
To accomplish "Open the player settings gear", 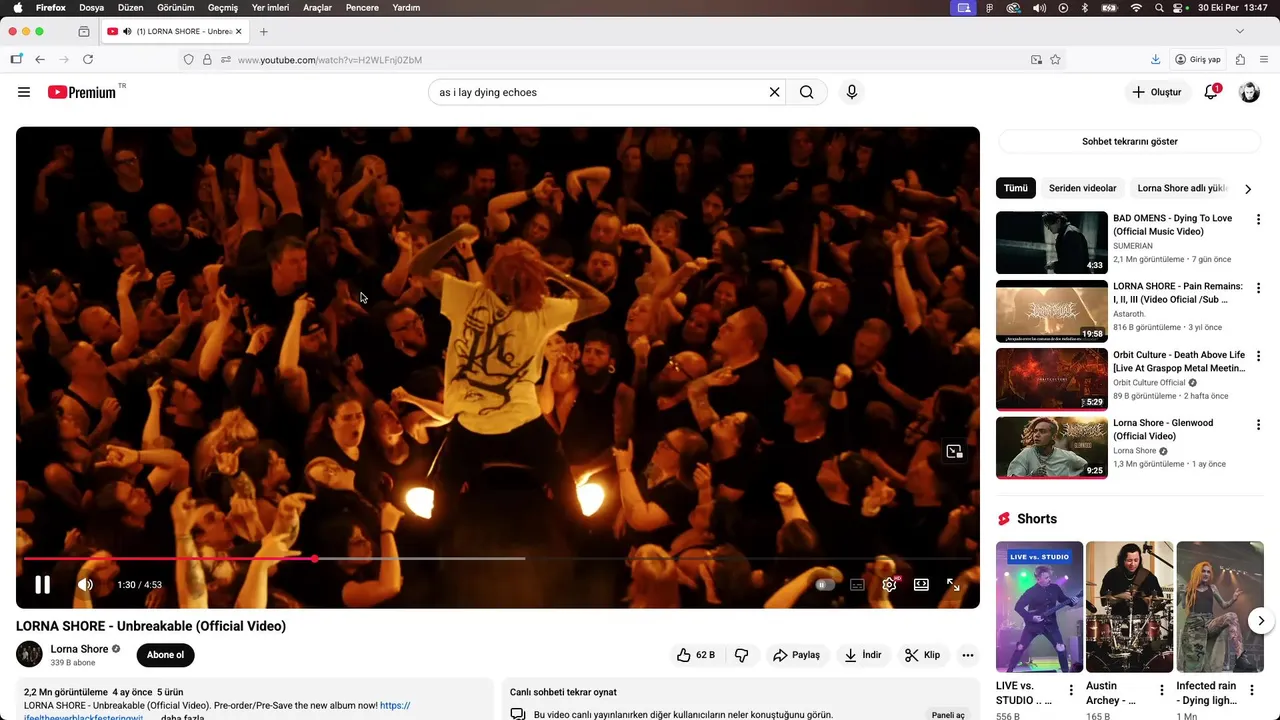I will (889, 585).
